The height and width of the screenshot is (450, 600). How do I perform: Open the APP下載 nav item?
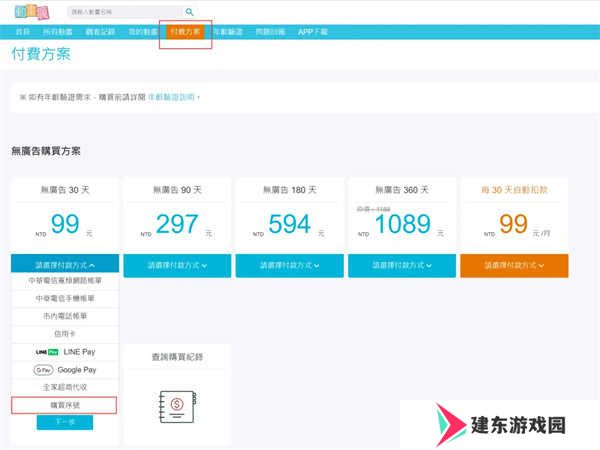313,32
